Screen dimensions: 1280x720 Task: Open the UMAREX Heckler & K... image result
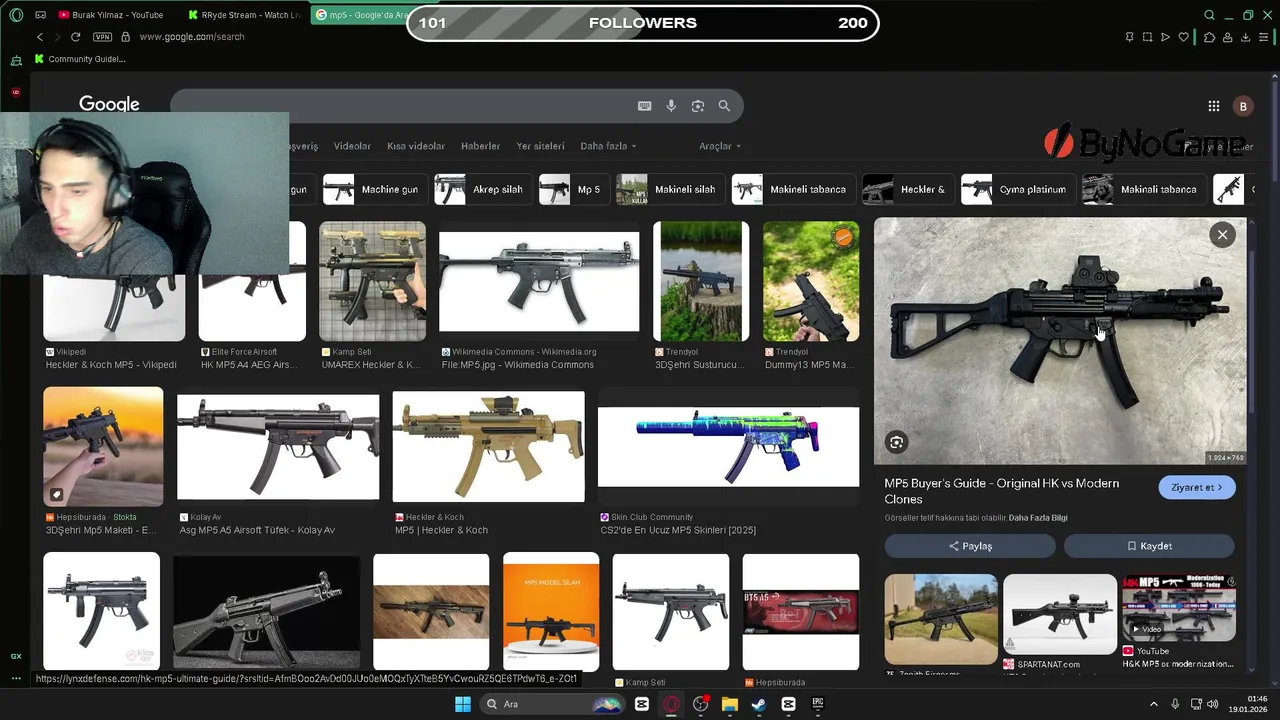point(372,281)
